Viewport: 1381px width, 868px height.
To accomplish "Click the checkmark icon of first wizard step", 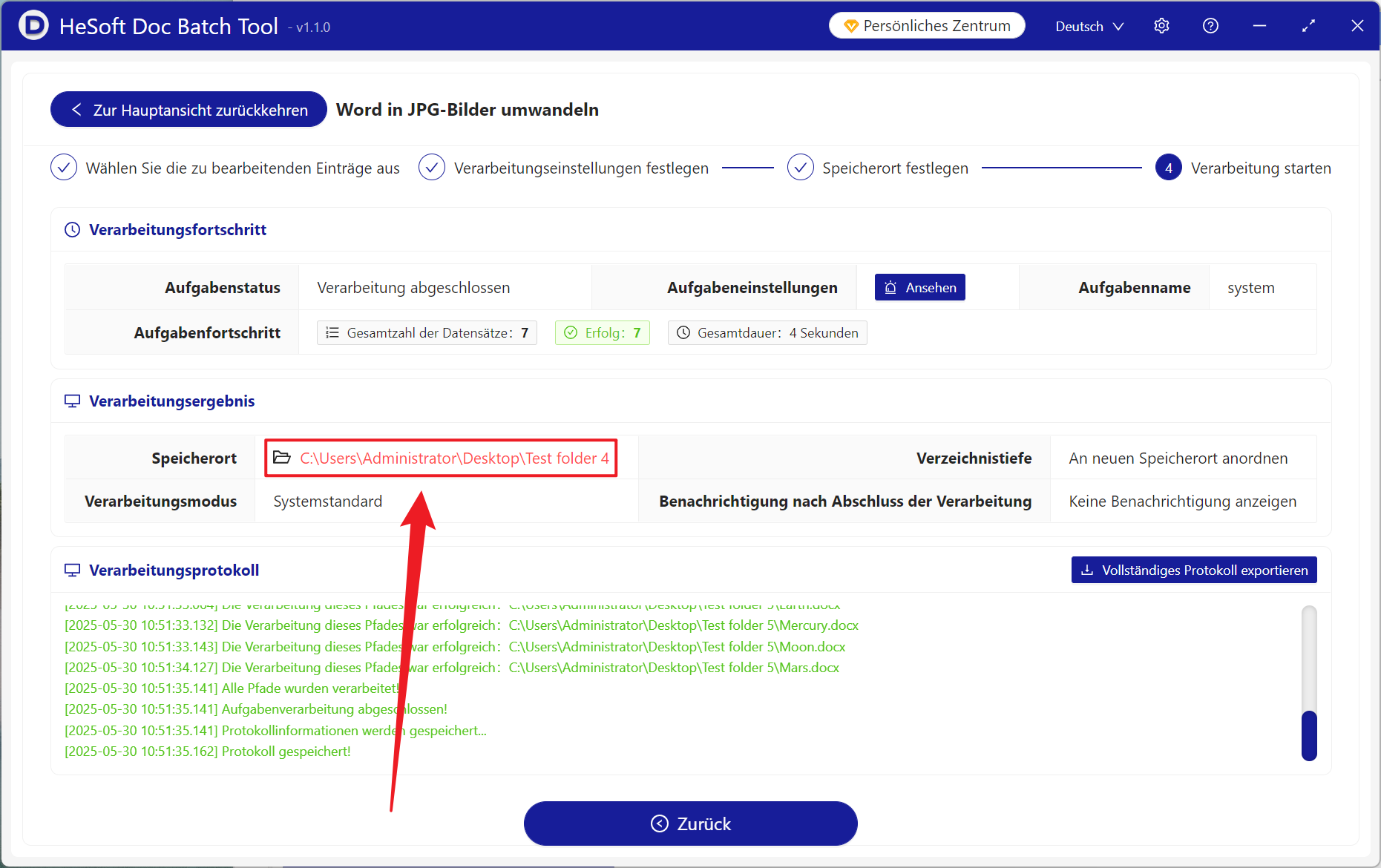I will (x=64, y=168).
